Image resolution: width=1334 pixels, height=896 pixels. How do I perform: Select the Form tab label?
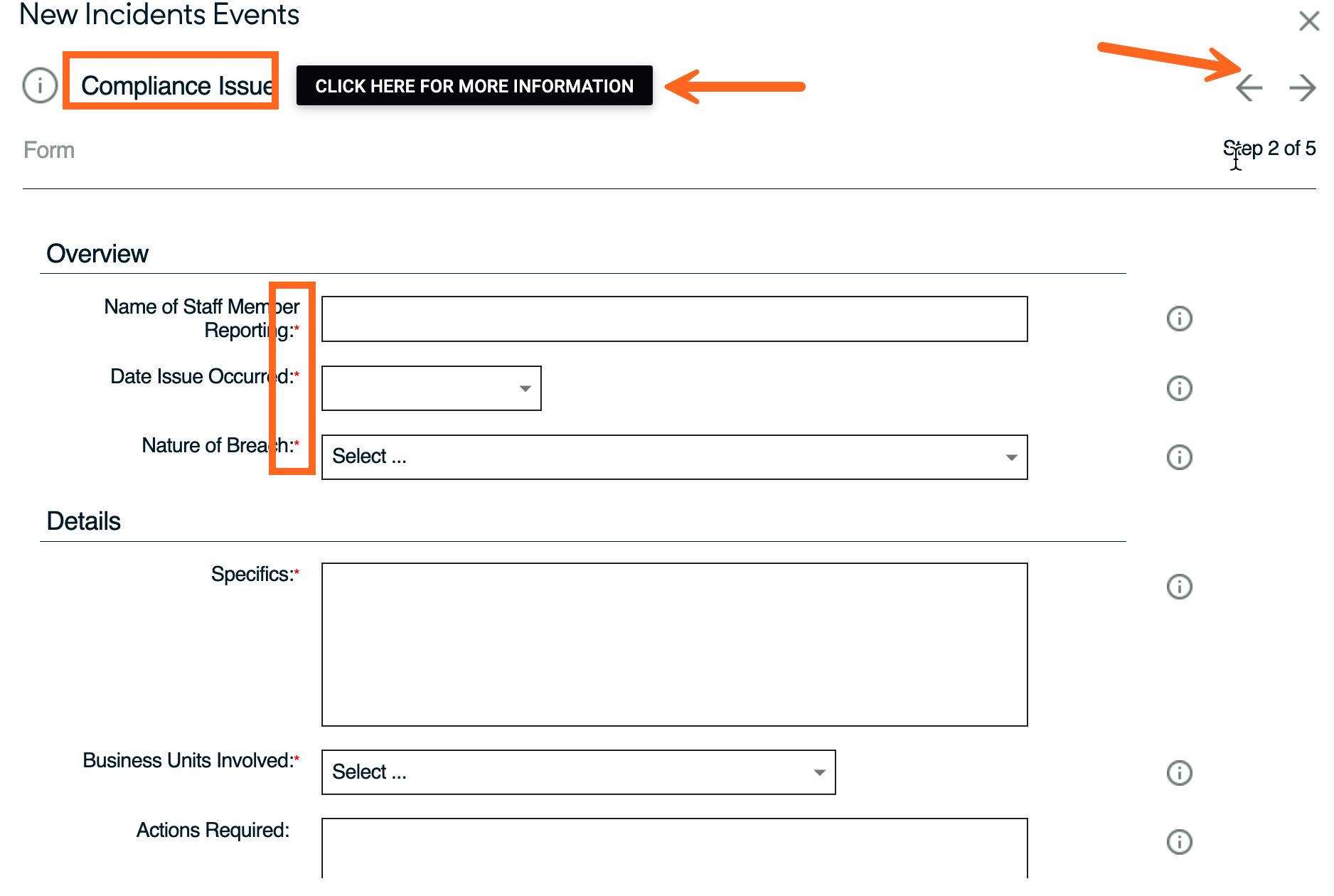(x=49, y=150)
